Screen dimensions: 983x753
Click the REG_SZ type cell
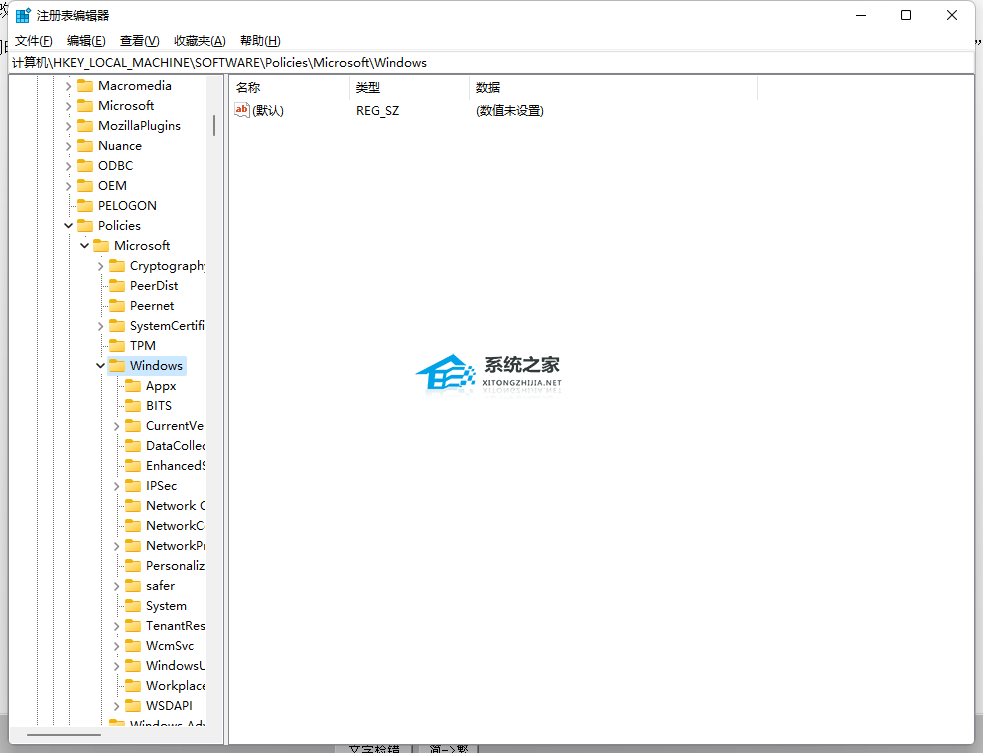click(x=377, y=111)
